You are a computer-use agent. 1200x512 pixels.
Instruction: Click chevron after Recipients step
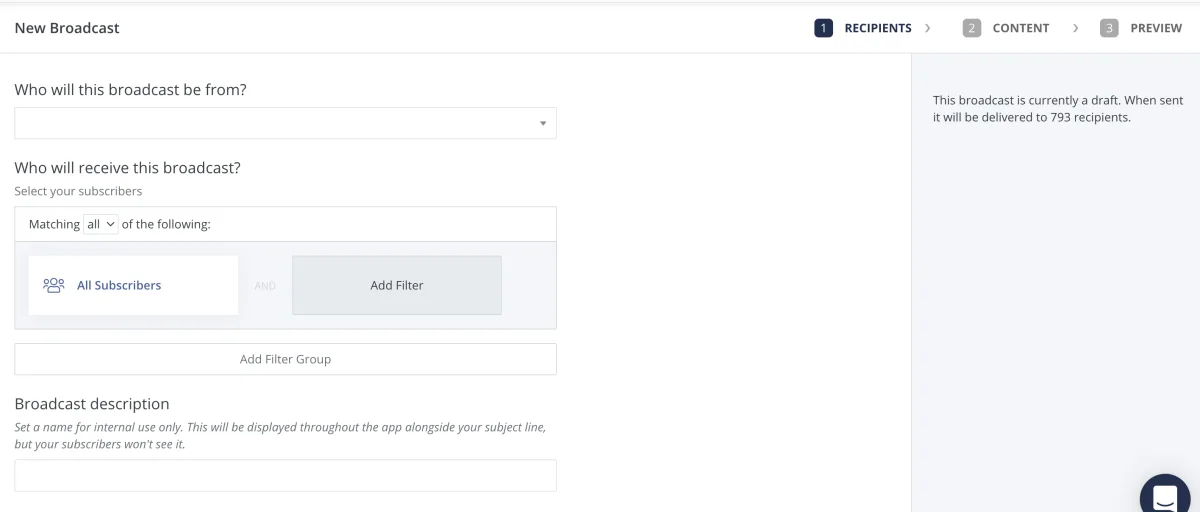click(928, 28)
